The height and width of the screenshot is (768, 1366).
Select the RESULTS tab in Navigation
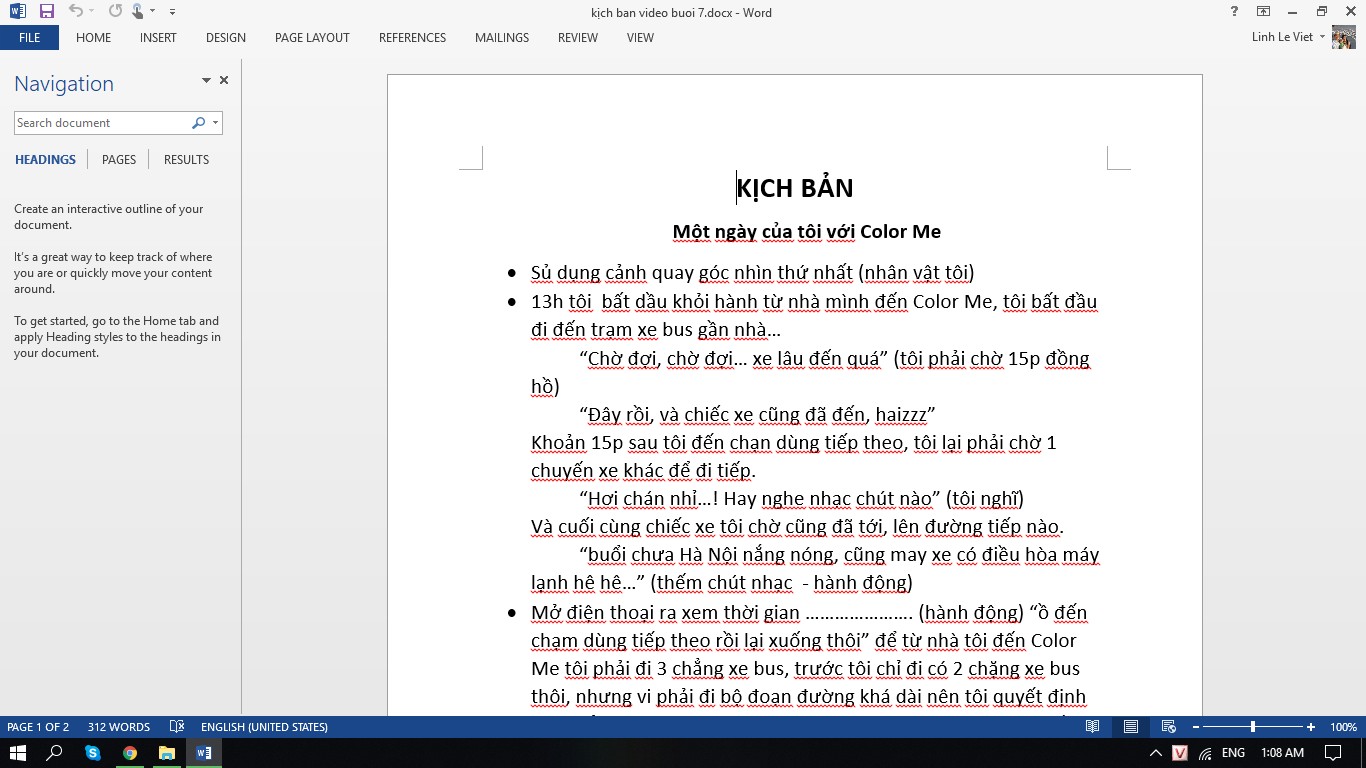(186, 160)
